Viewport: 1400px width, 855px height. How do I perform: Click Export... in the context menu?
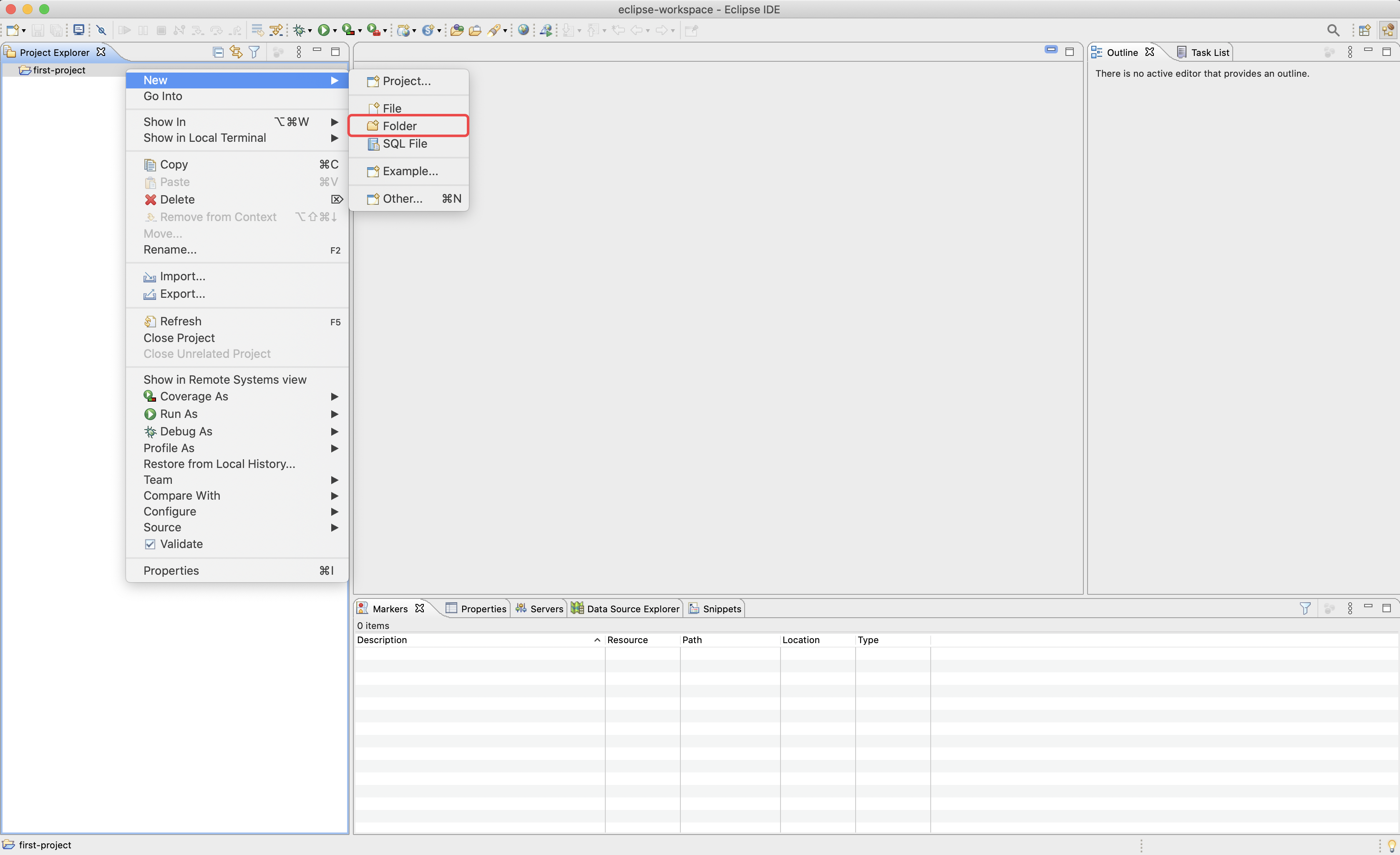tap(237, 294)
